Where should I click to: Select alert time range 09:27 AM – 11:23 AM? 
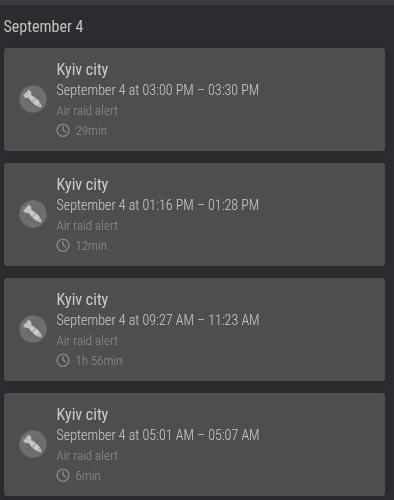point(158,320)
